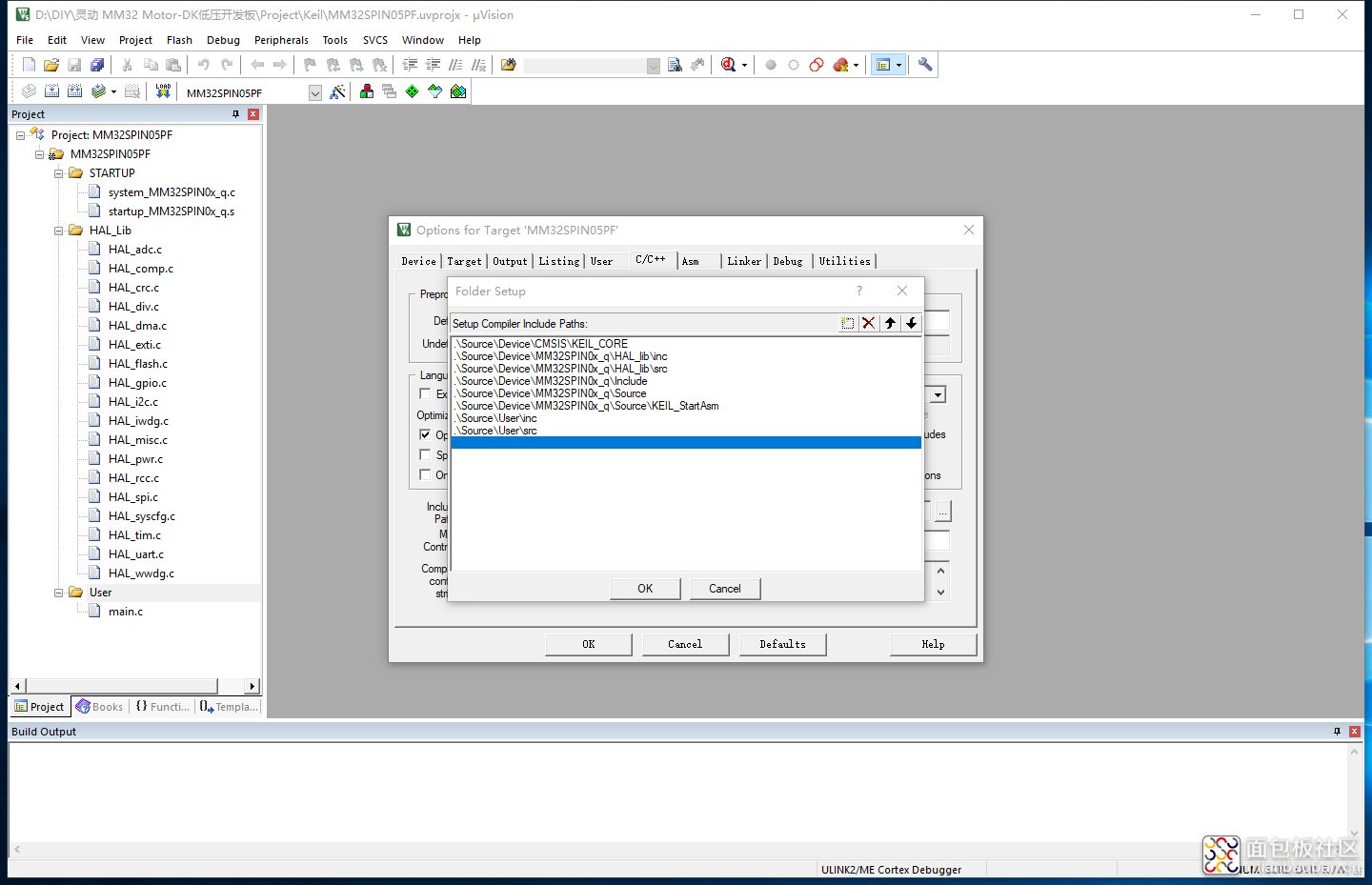The width and height of the screenshot is (1372, 885).
Task: Start the debug session magnifier icon
Action: coord(728,65)
